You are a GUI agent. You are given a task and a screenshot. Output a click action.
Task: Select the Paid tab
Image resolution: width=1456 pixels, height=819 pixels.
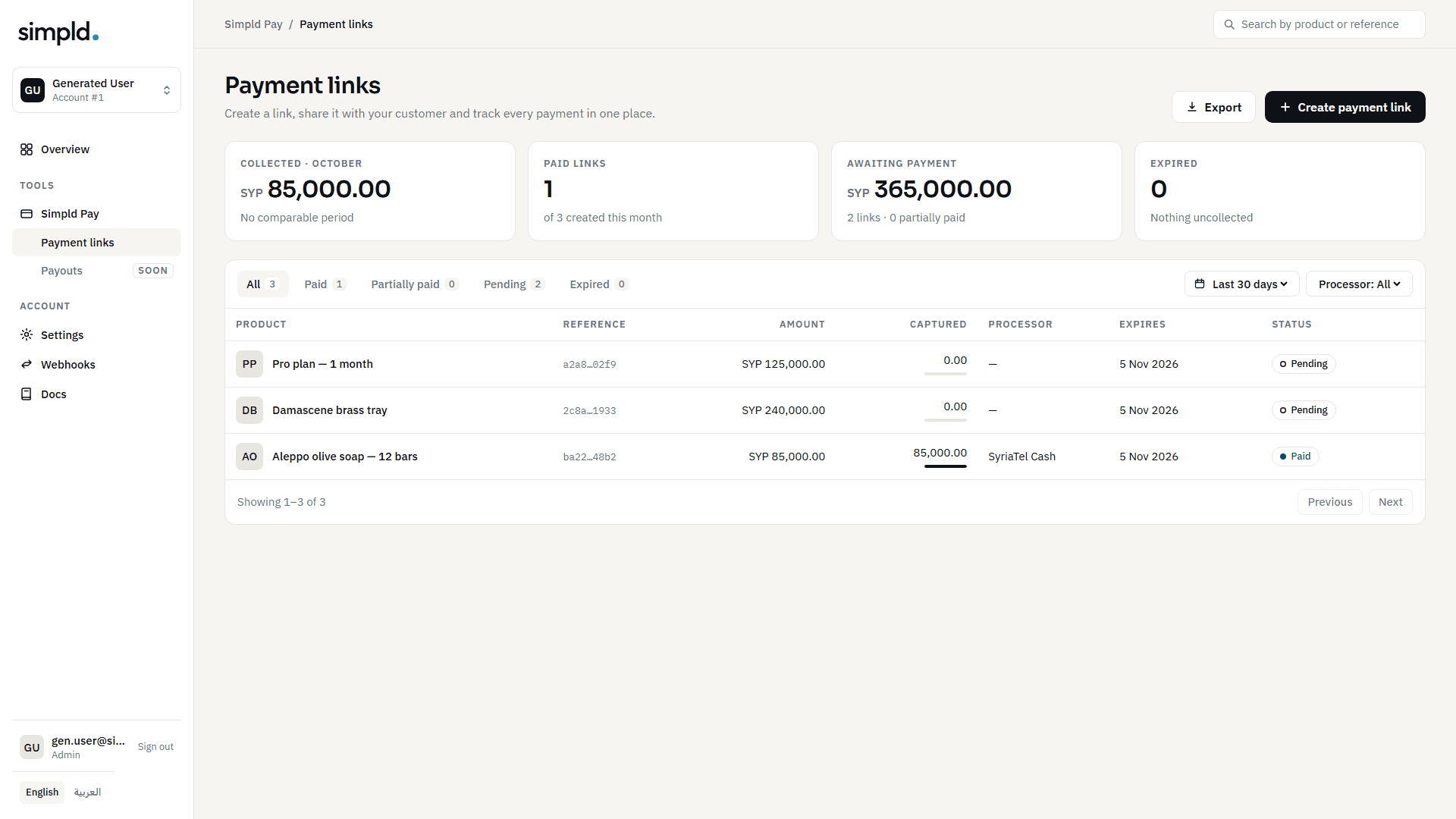point(325,284)
